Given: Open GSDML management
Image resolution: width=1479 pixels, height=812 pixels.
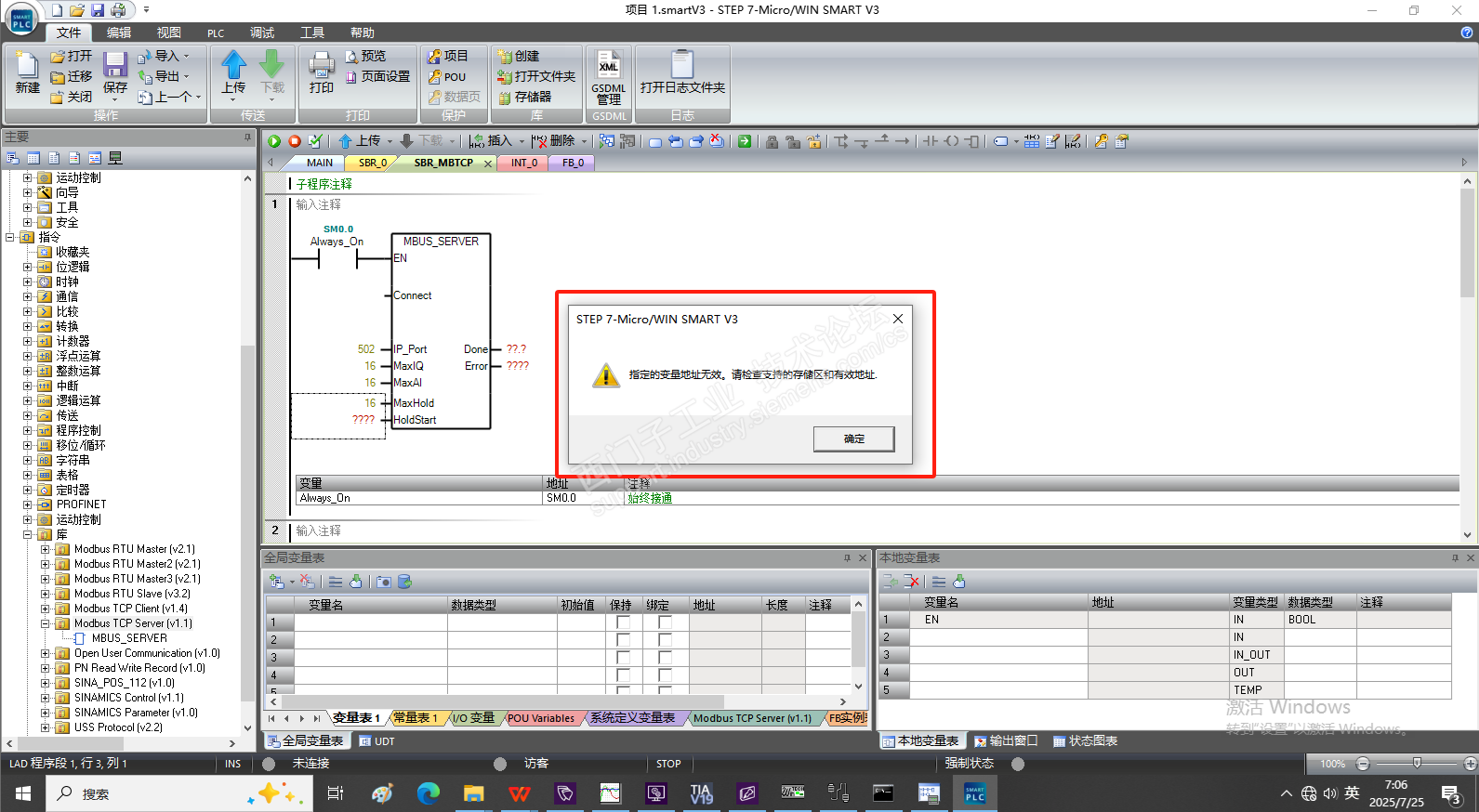Looking at the screenshot, I should coord(609,78).
